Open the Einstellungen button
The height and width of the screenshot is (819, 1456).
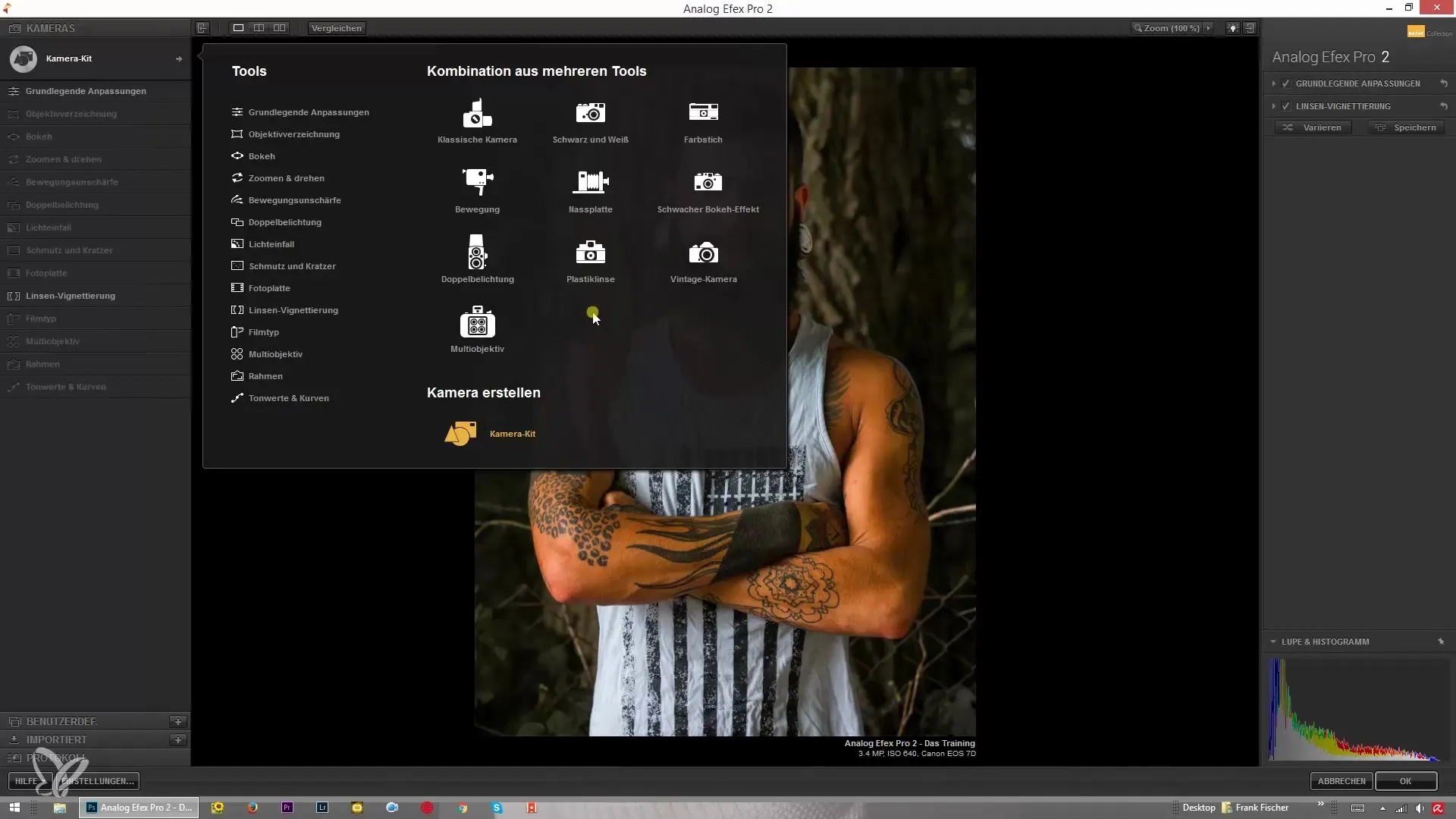point(98,781)
